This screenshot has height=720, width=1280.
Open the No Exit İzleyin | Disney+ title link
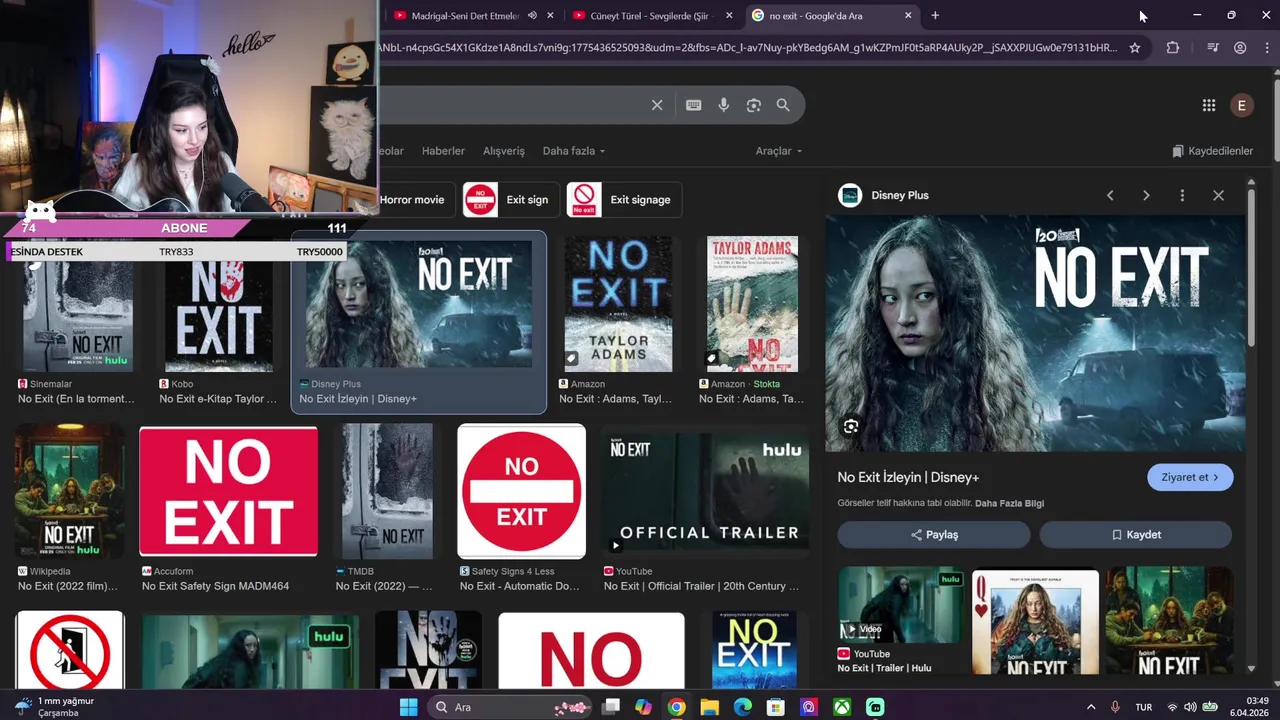(908, 477)
